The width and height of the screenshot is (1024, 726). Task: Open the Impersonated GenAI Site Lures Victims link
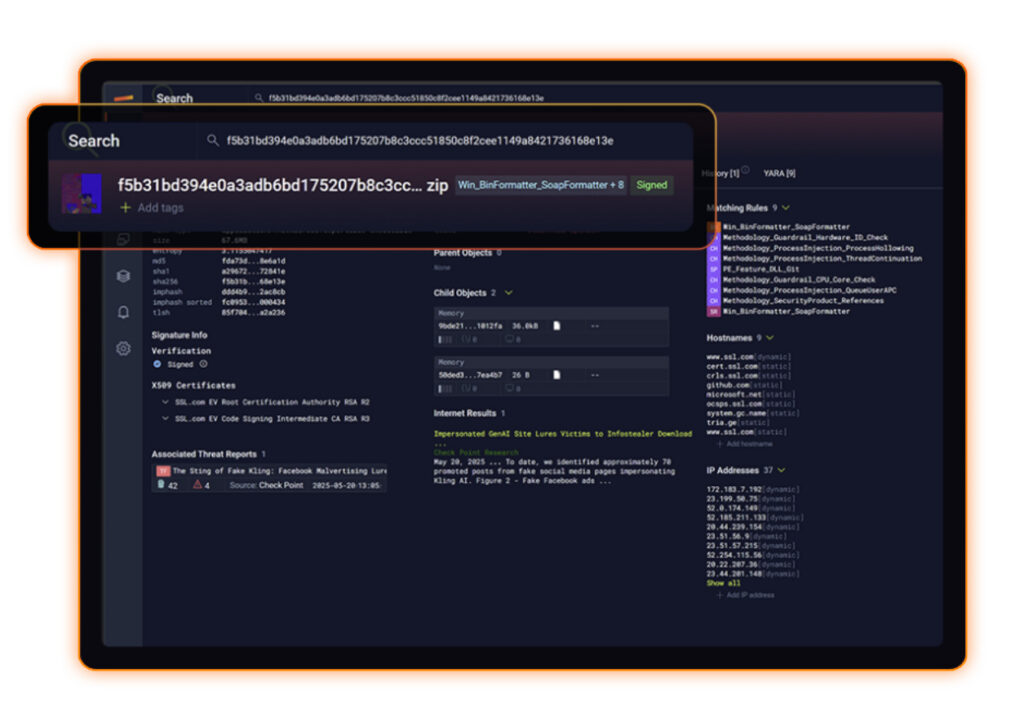563,434
